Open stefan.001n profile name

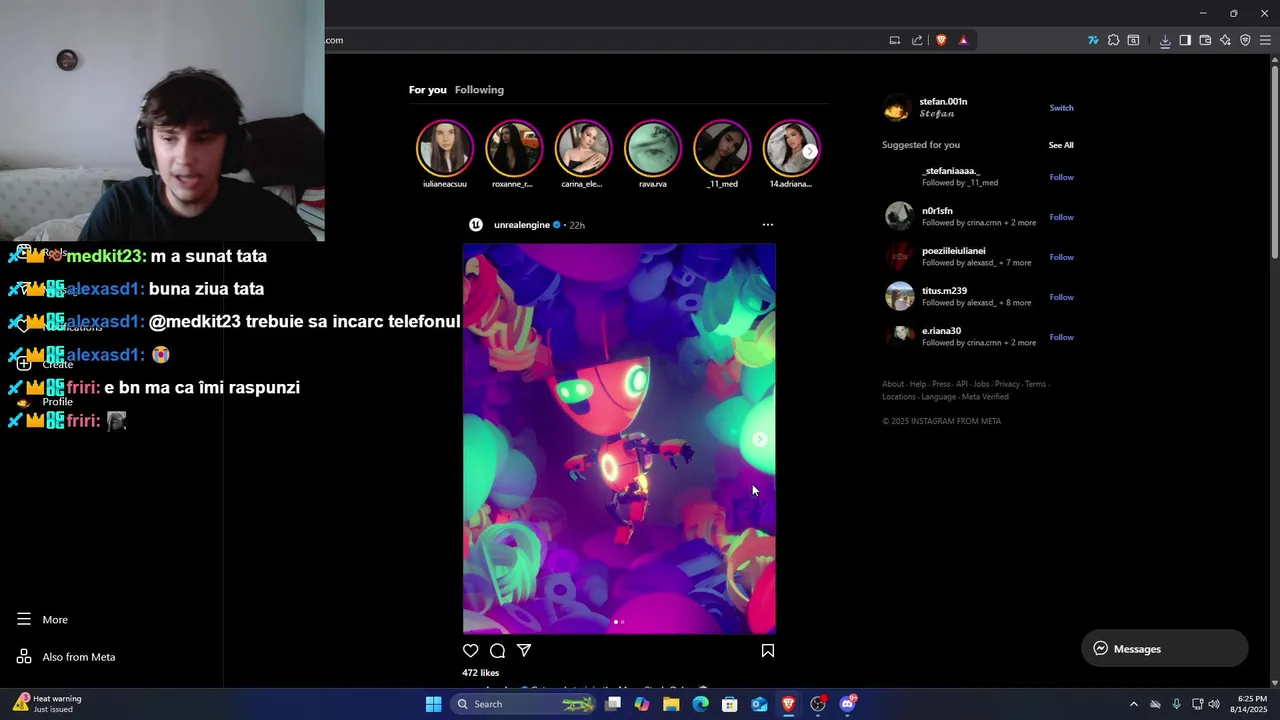point(943,102)
